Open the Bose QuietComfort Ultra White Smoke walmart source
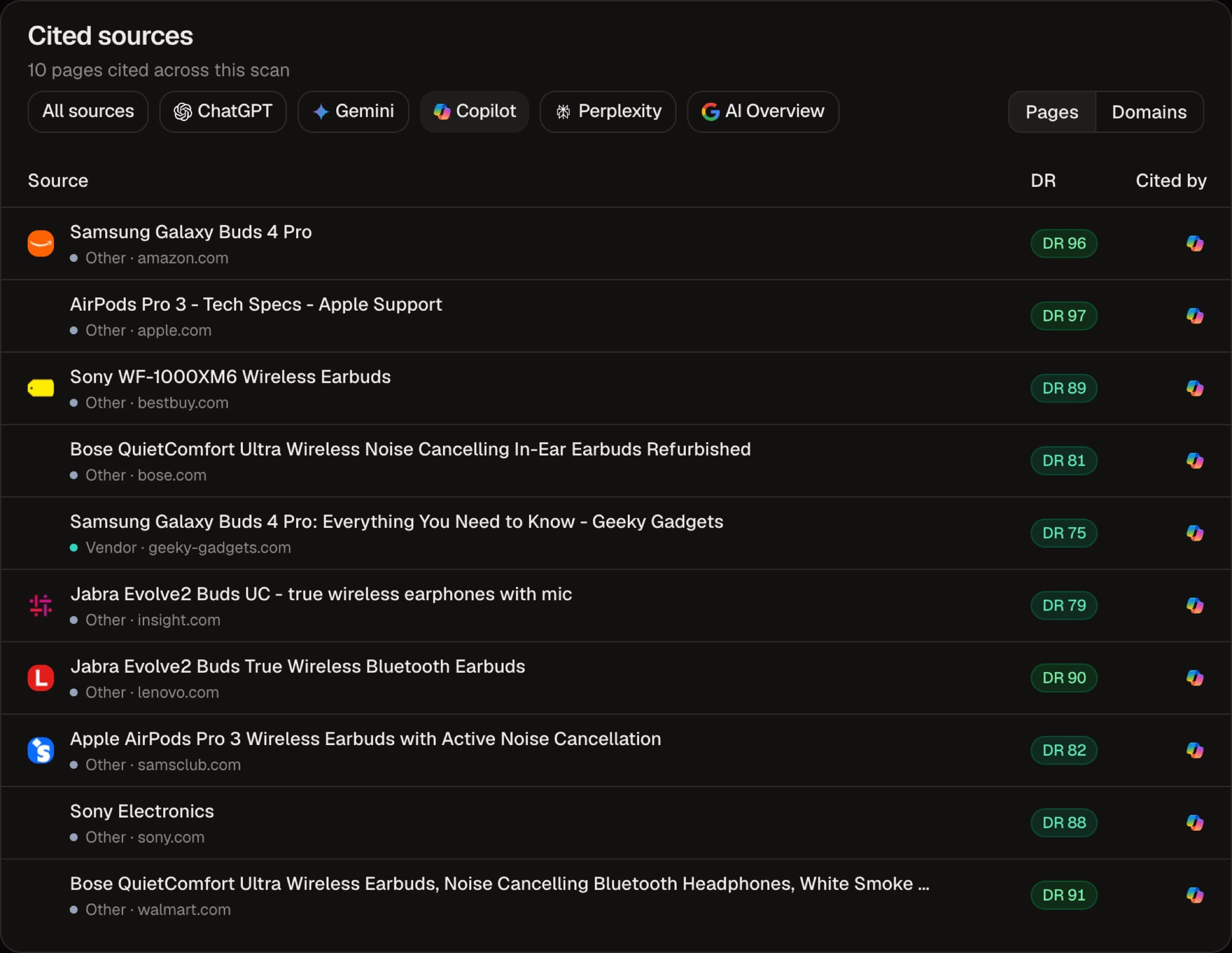The image size is (1232, 953). [499, 884]
